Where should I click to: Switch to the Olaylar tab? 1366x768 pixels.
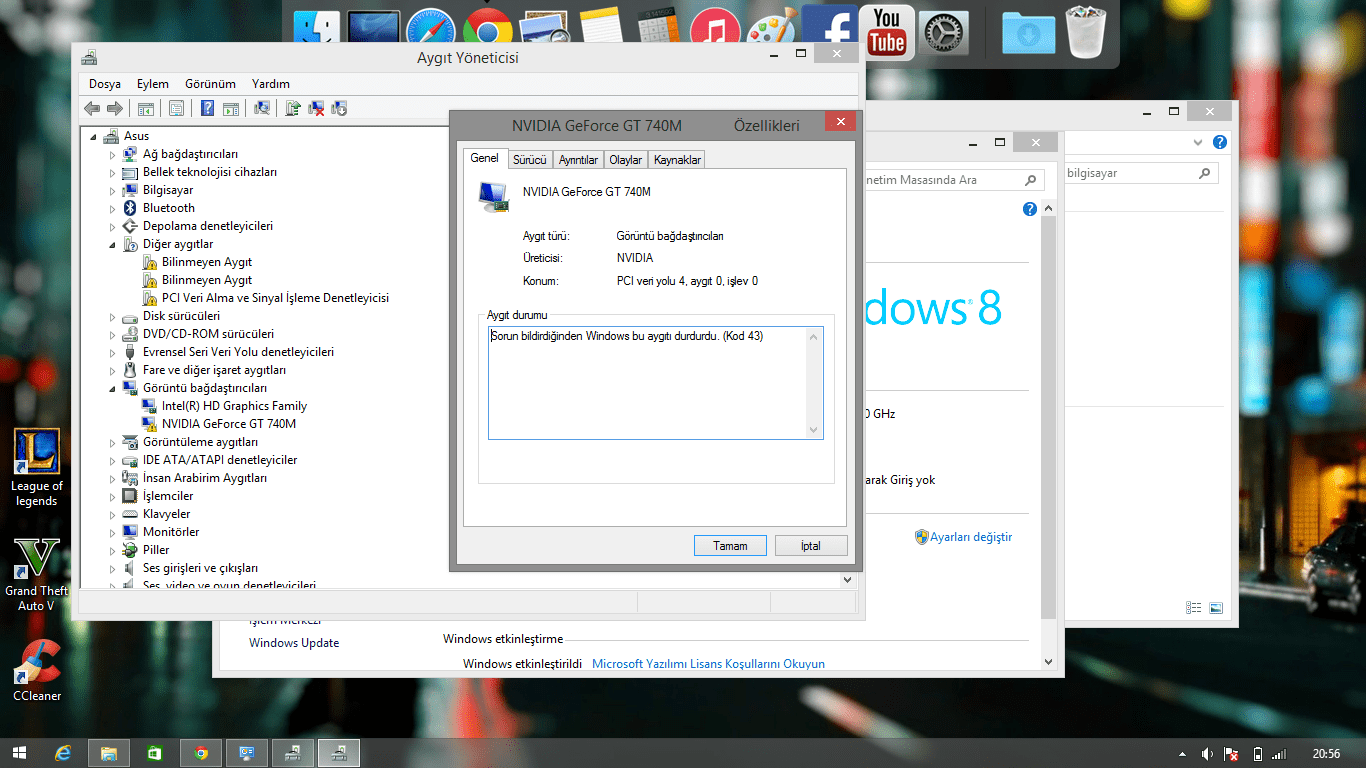point(626,160)
